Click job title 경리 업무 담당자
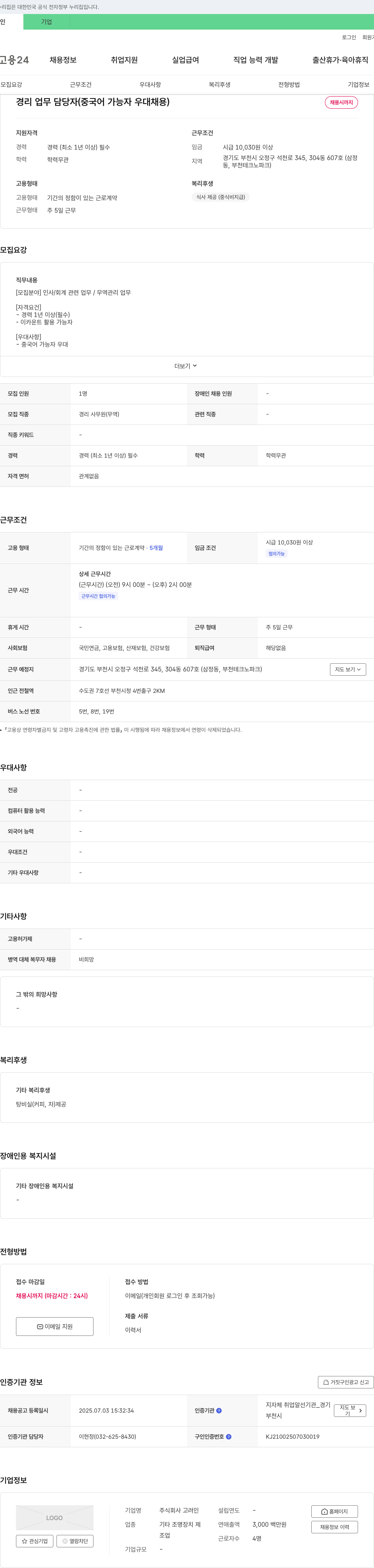The image size is (374, 1568). [93, 102]
